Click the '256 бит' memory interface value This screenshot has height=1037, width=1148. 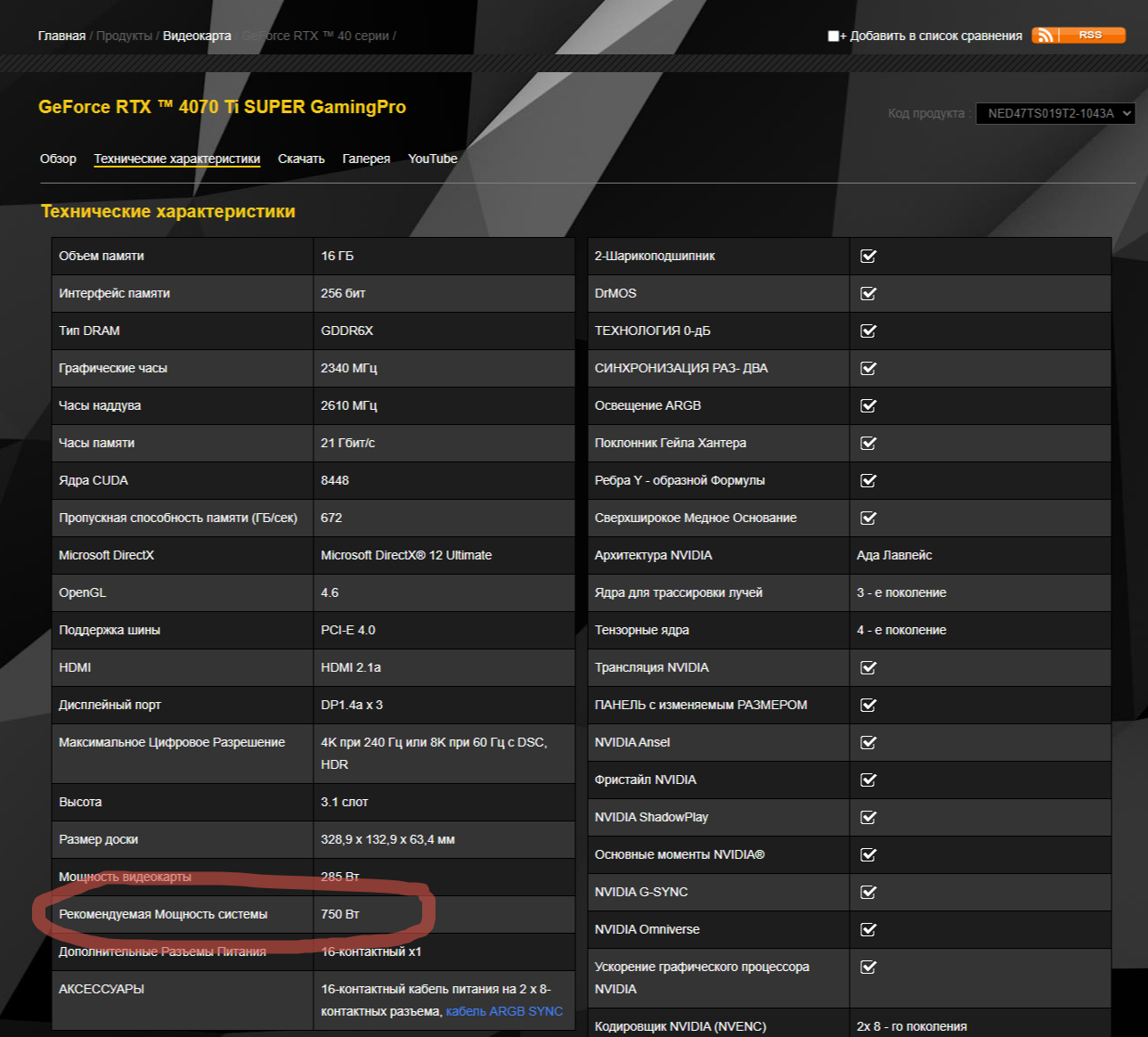pos(343,293)
